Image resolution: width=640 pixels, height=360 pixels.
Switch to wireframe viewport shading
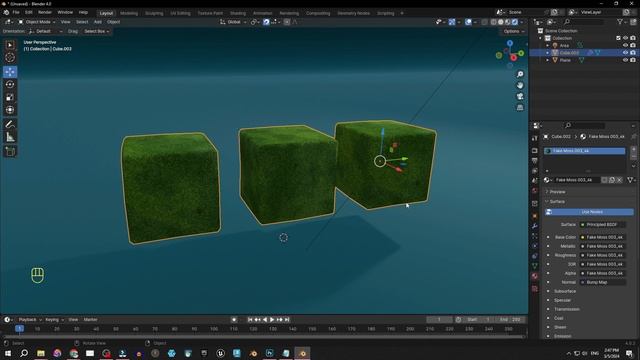click(x=494, y=22)
